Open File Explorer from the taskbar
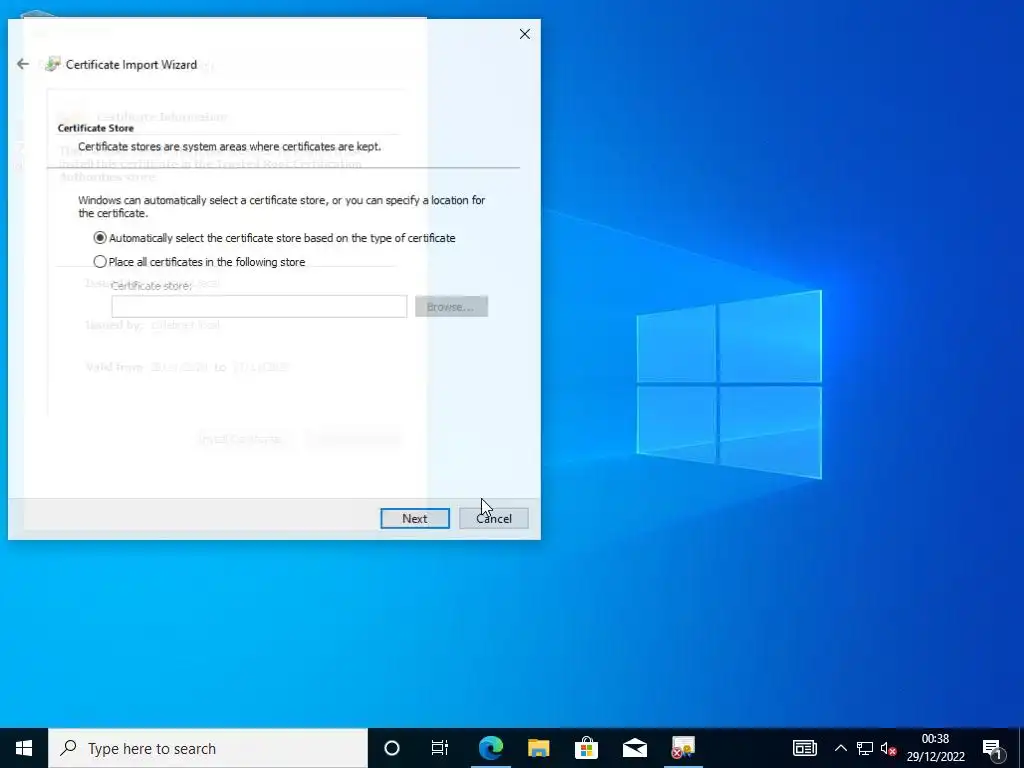Image resolution: width=1024 pixels, height=768 pixels. click(x=539, y=748)
